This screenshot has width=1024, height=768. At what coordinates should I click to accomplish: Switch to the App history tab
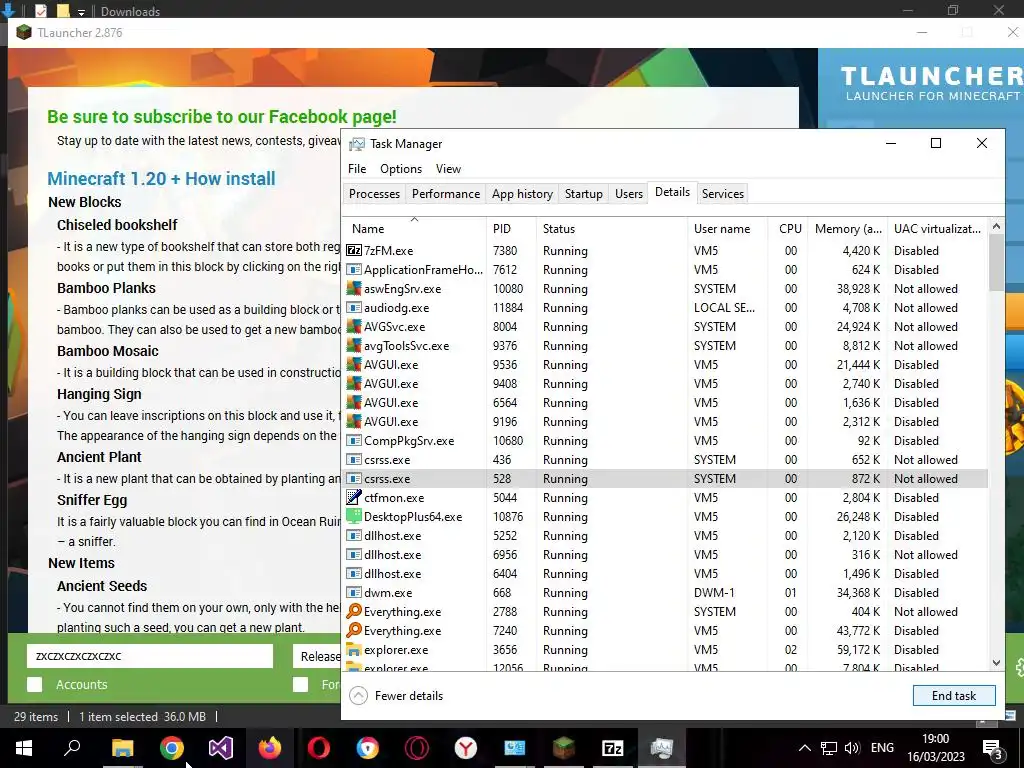point(522,194)
